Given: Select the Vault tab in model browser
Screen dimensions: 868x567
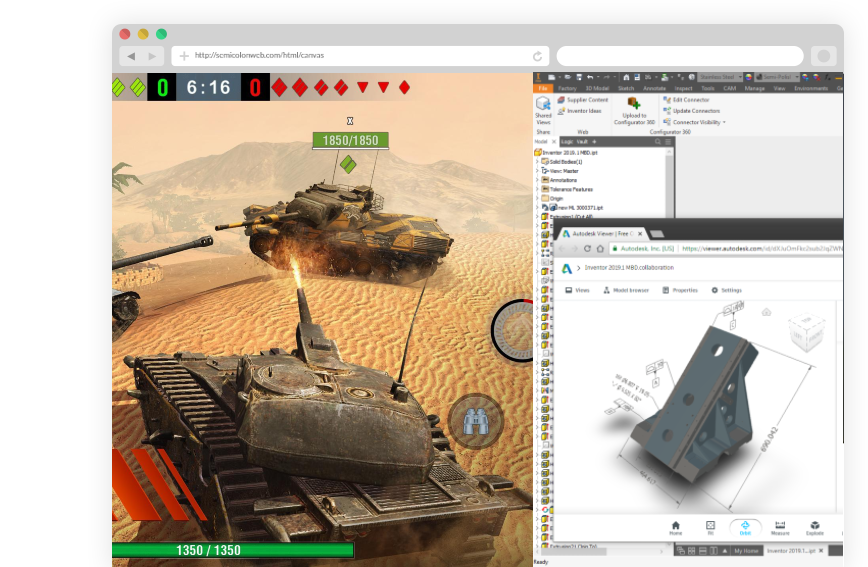Looking at the screenshot, I should 582,142.
